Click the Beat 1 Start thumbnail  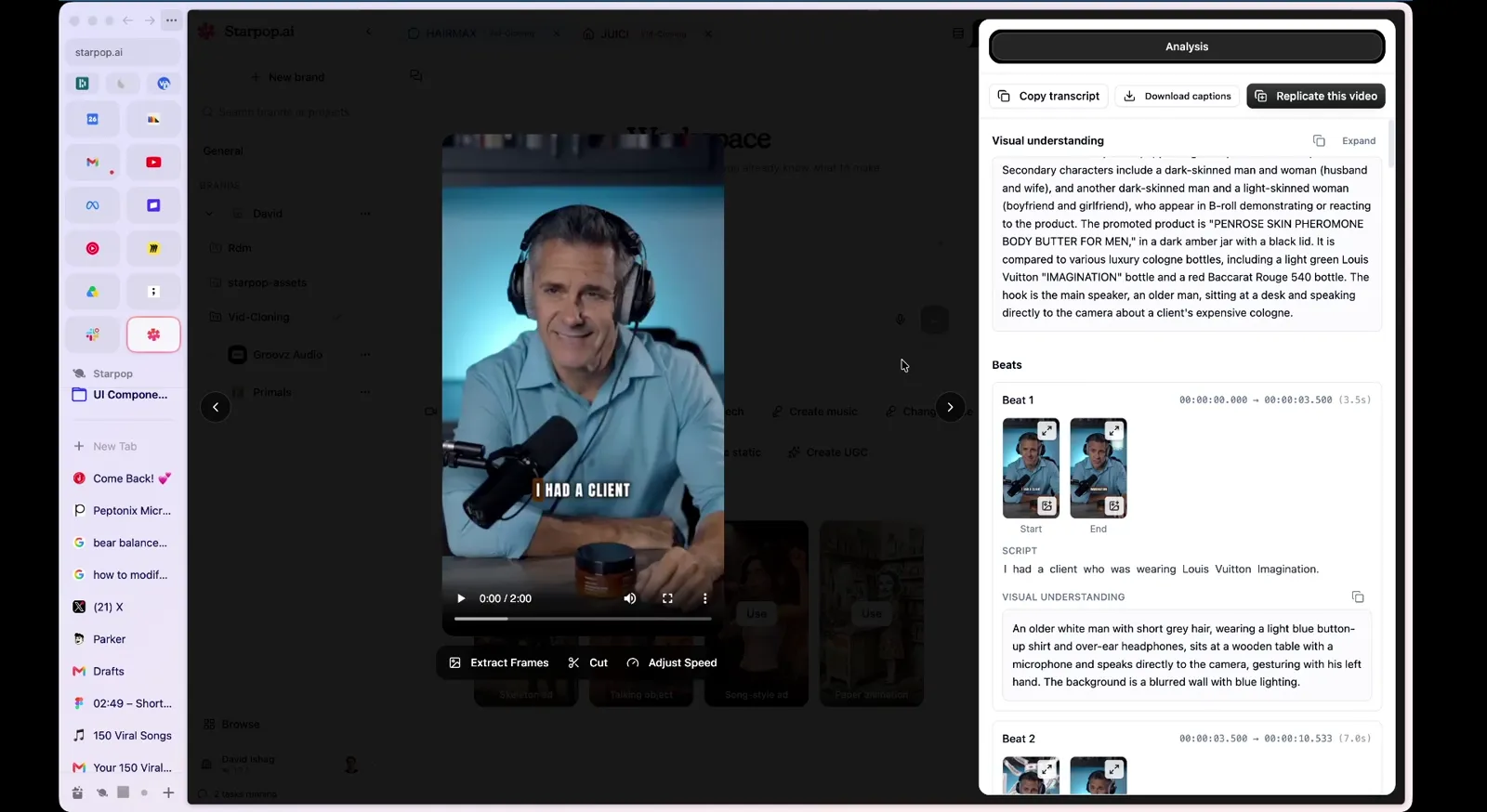1031,467
